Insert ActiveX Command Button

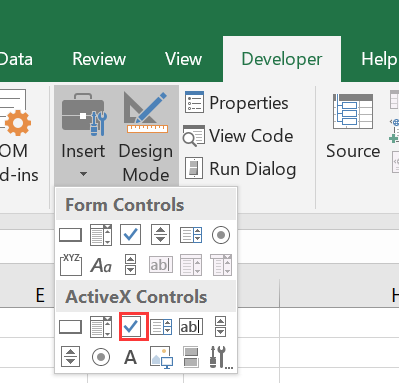click(x=70, y=327)
